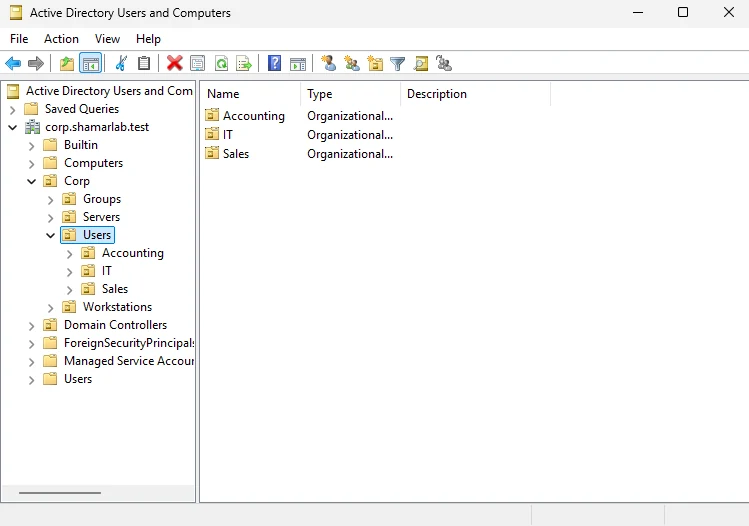Click the Export List icon
Image resolution: width=749 pixels, height=526 pixels.
(x=244, y=63)
